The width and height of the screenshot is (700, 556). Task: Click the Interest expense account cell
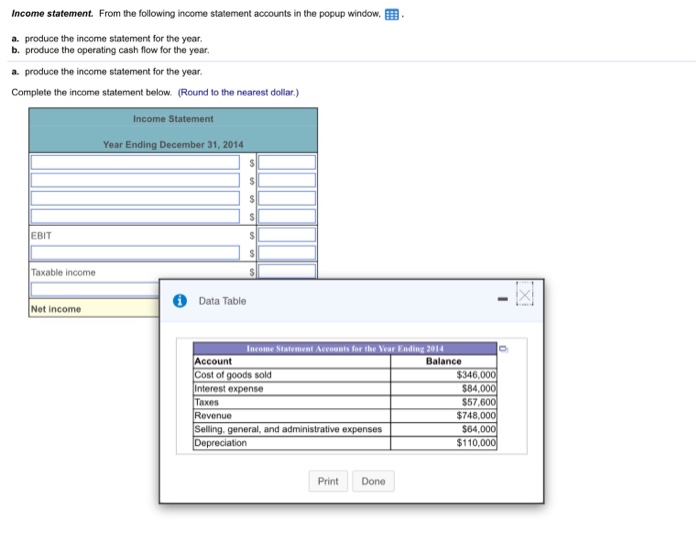pyautogui.click(x=292, y=389)
